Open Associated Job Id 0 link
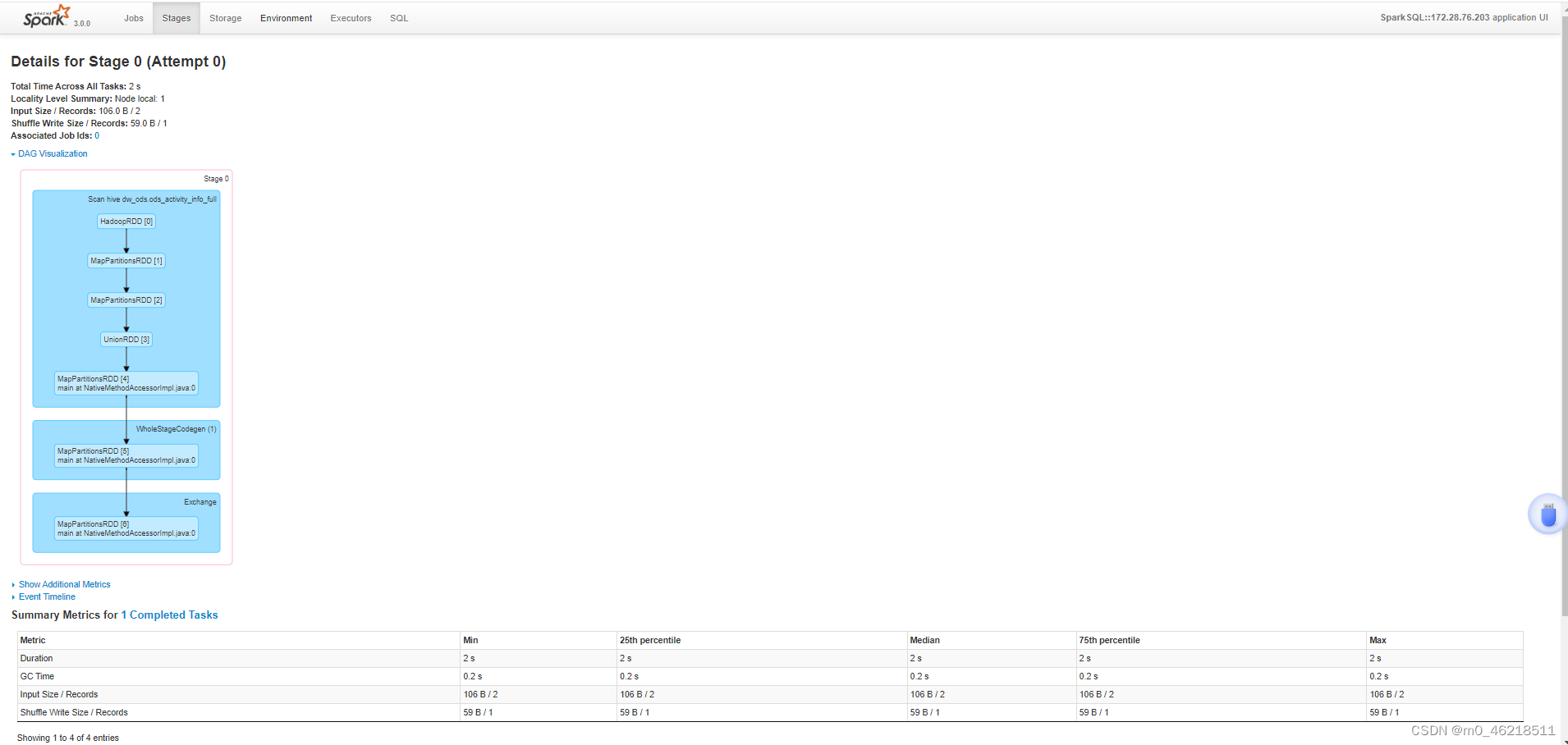The image size is (1568, 745). [x=97, y=135]
